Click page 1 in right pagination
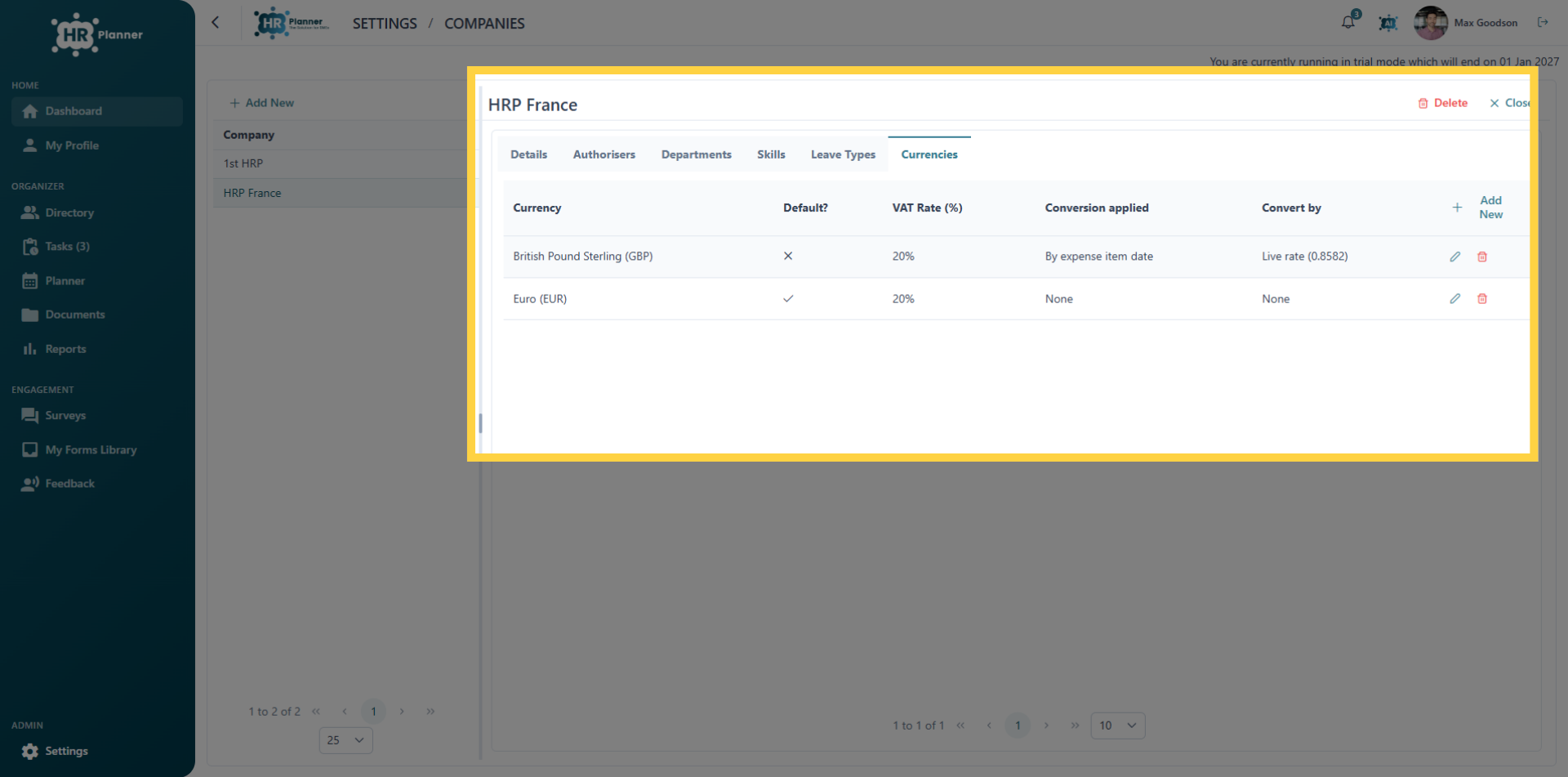The width and height of the screenshot is (1568, 777). pos(1018,726)
